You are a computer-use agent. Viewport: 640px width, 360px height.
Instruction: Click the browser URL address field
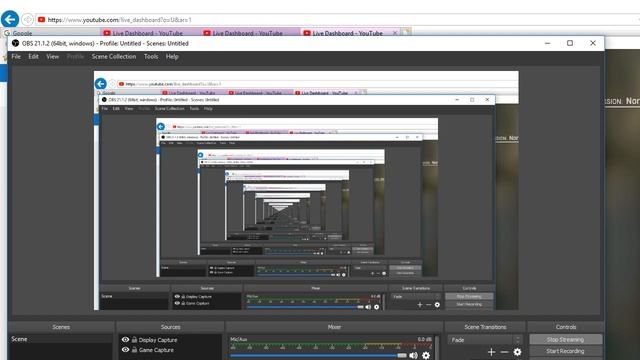pyautogui.click(x=339, y=19)
